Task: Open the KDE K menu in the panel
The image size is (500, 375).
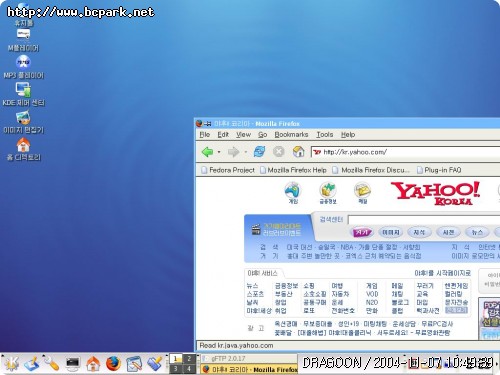Action: click(x=11, y=363)
